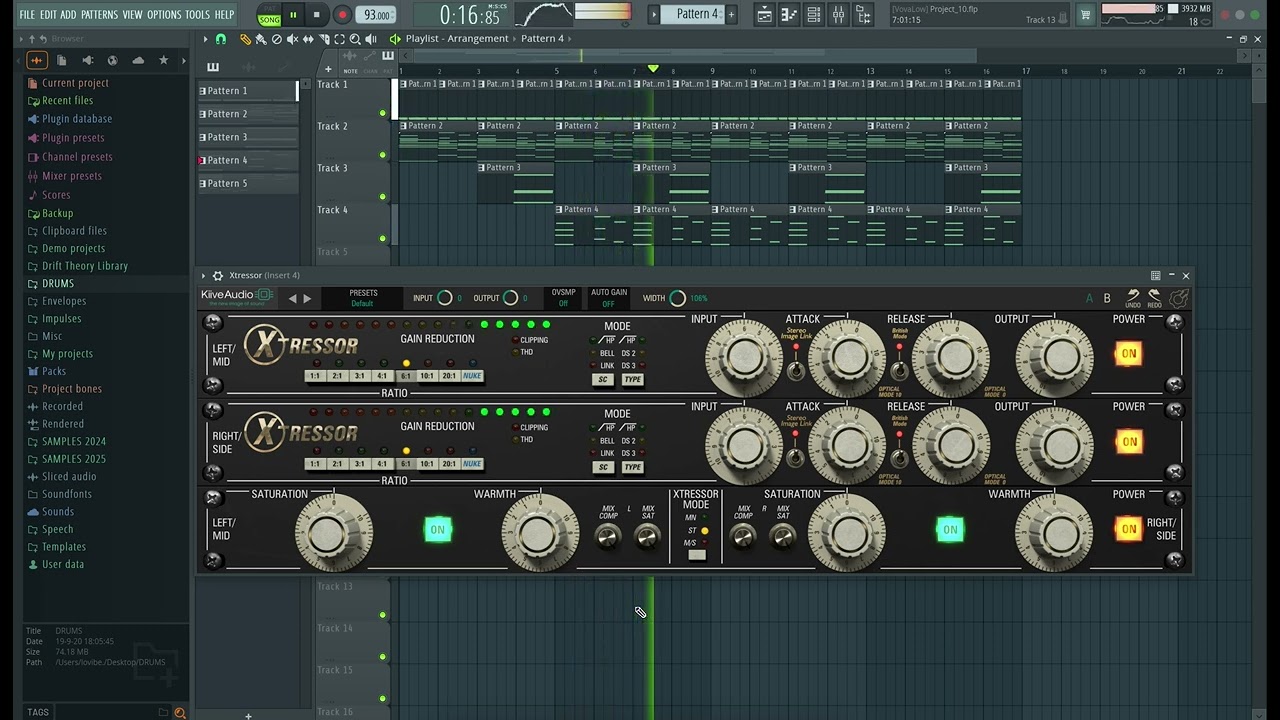1280x720 pixels.
Task: Expand the SAMPLES 2025 folder
Action: point(74,459)
